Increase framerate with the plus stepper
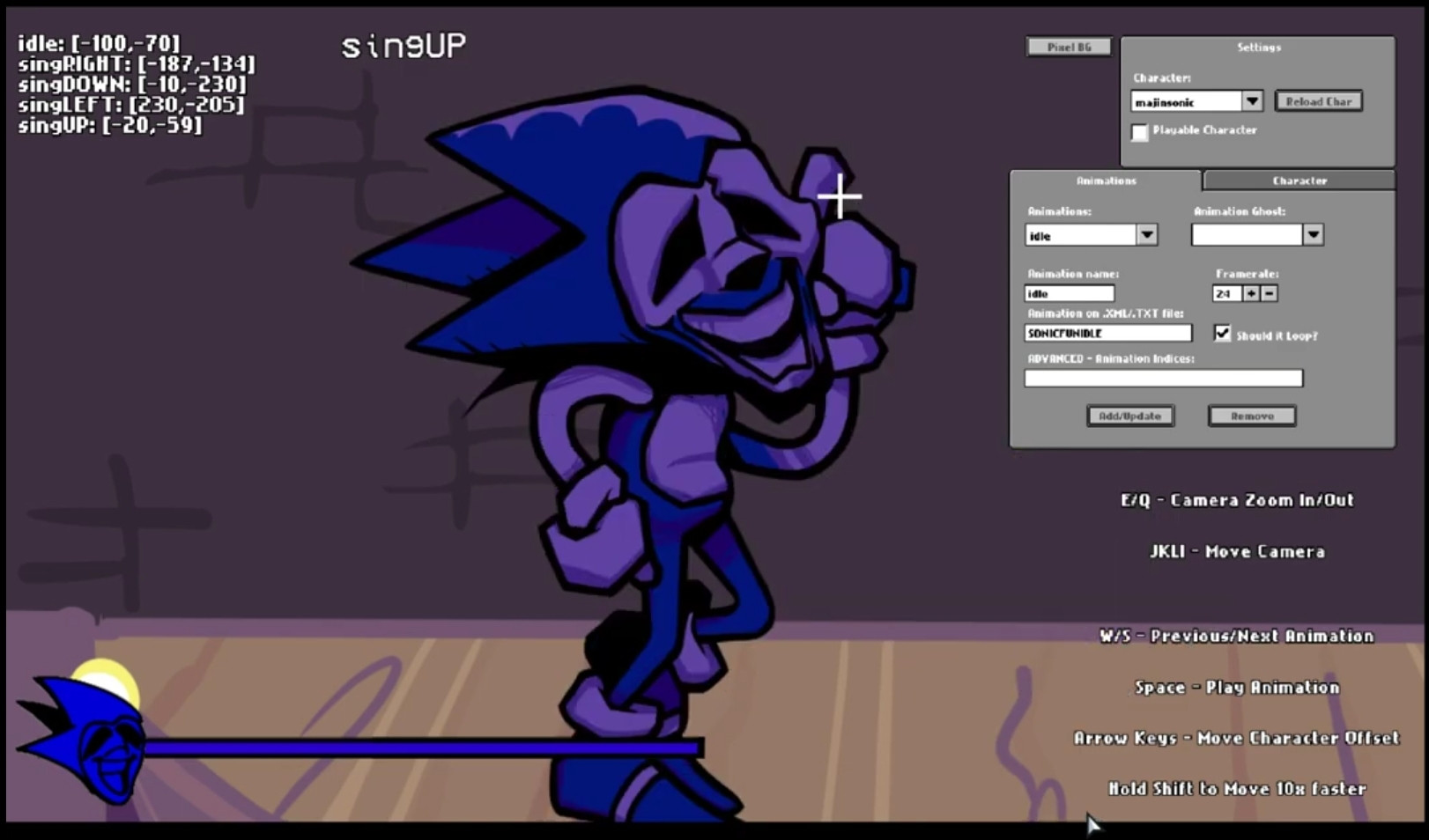 (1253, 293)
